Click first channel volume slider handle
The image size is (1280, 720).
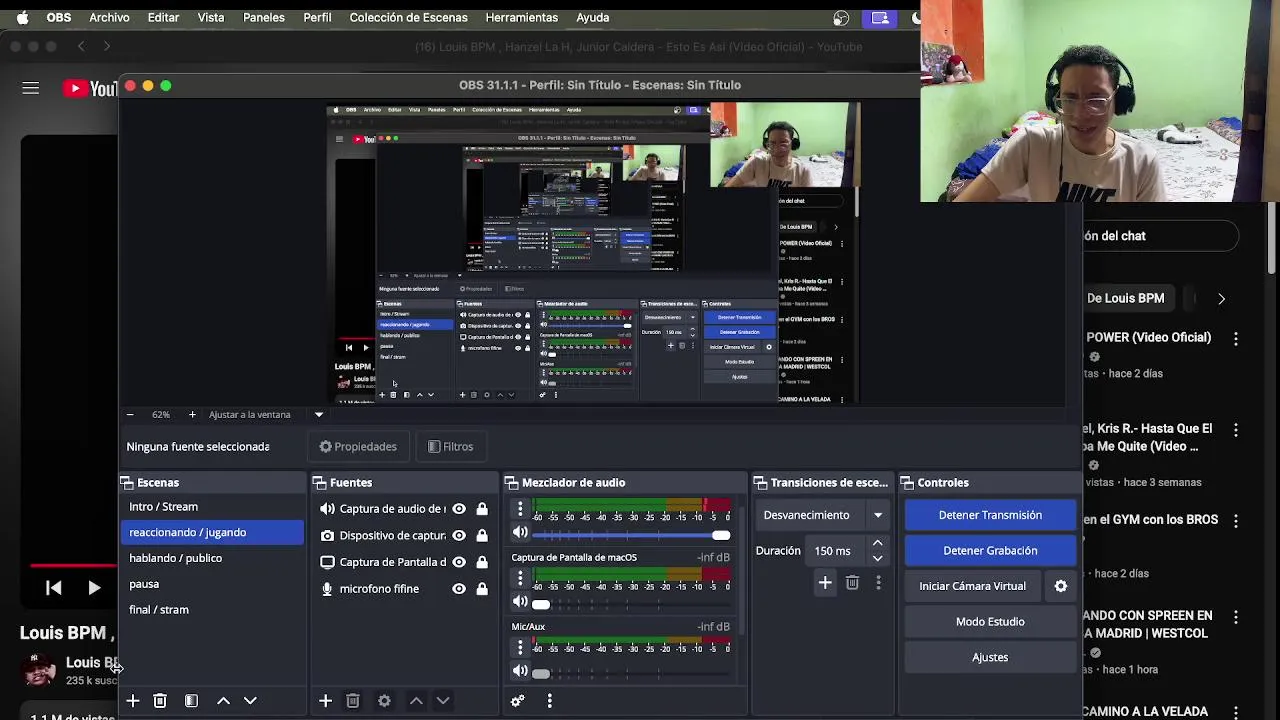tap(720, 535)
